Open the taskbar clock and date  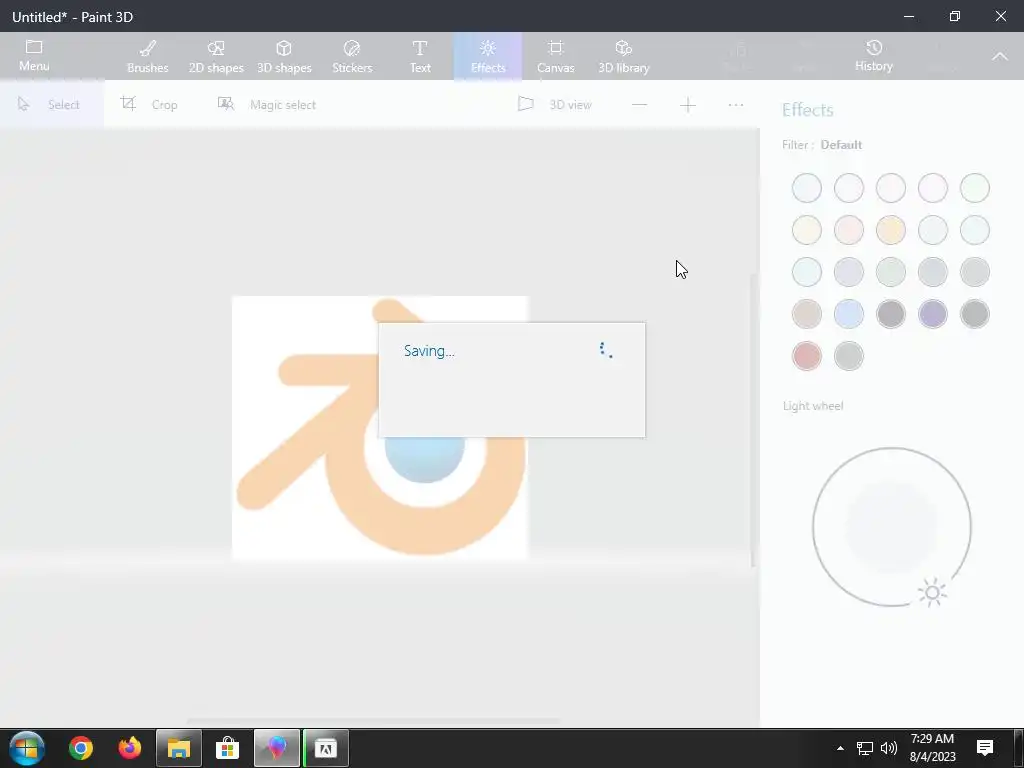[932, 748]
